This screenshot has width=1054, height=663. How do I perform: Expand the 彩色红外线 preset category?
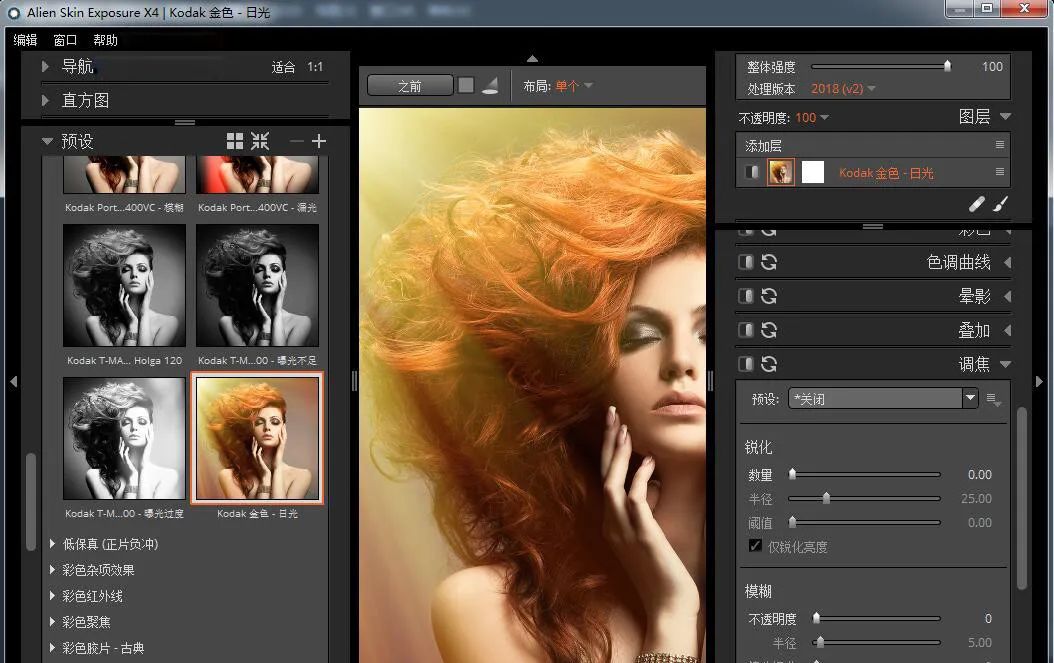click(x=52, y=596)
